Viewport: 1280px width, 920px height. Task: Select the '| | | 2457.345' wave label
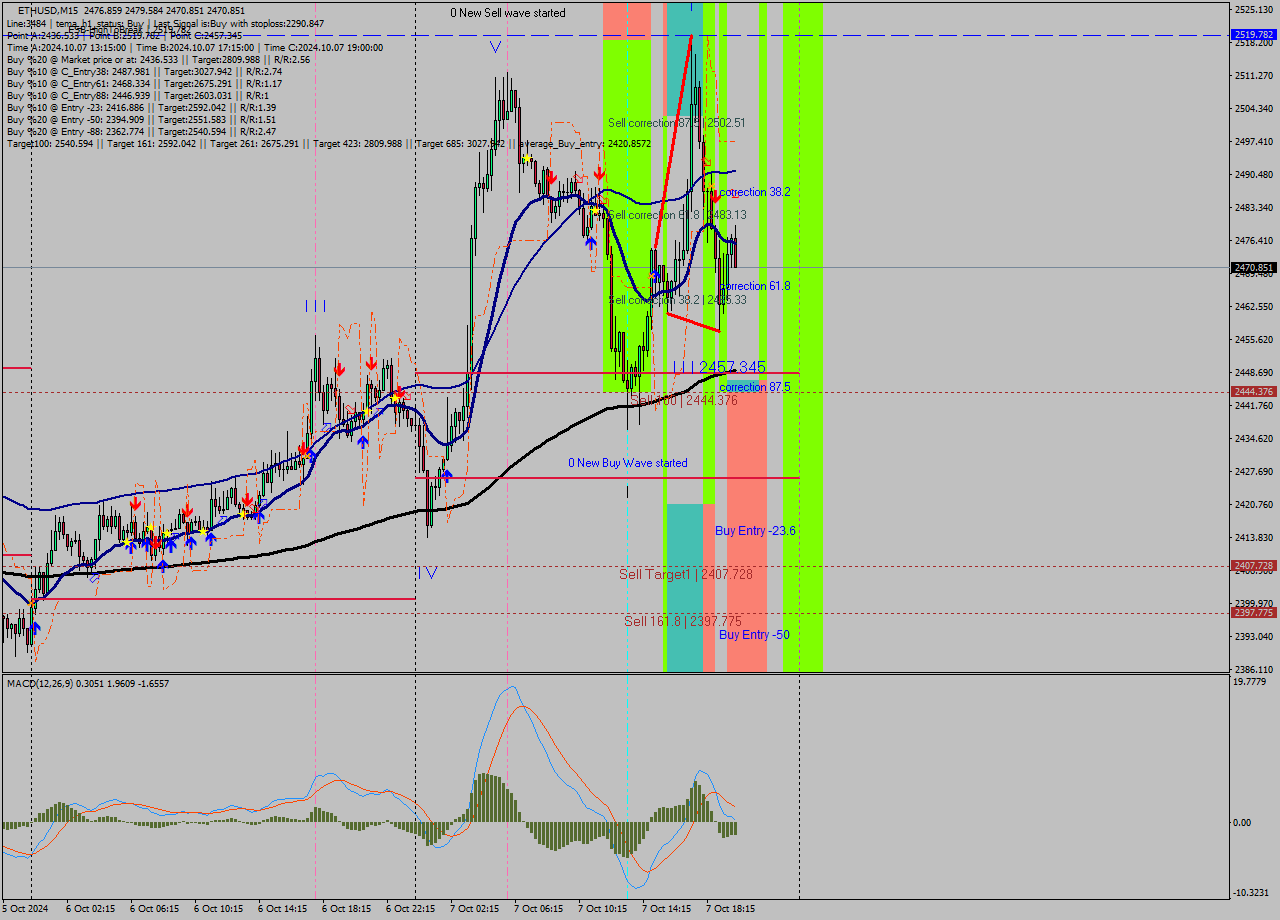click(x=719, y=367)
